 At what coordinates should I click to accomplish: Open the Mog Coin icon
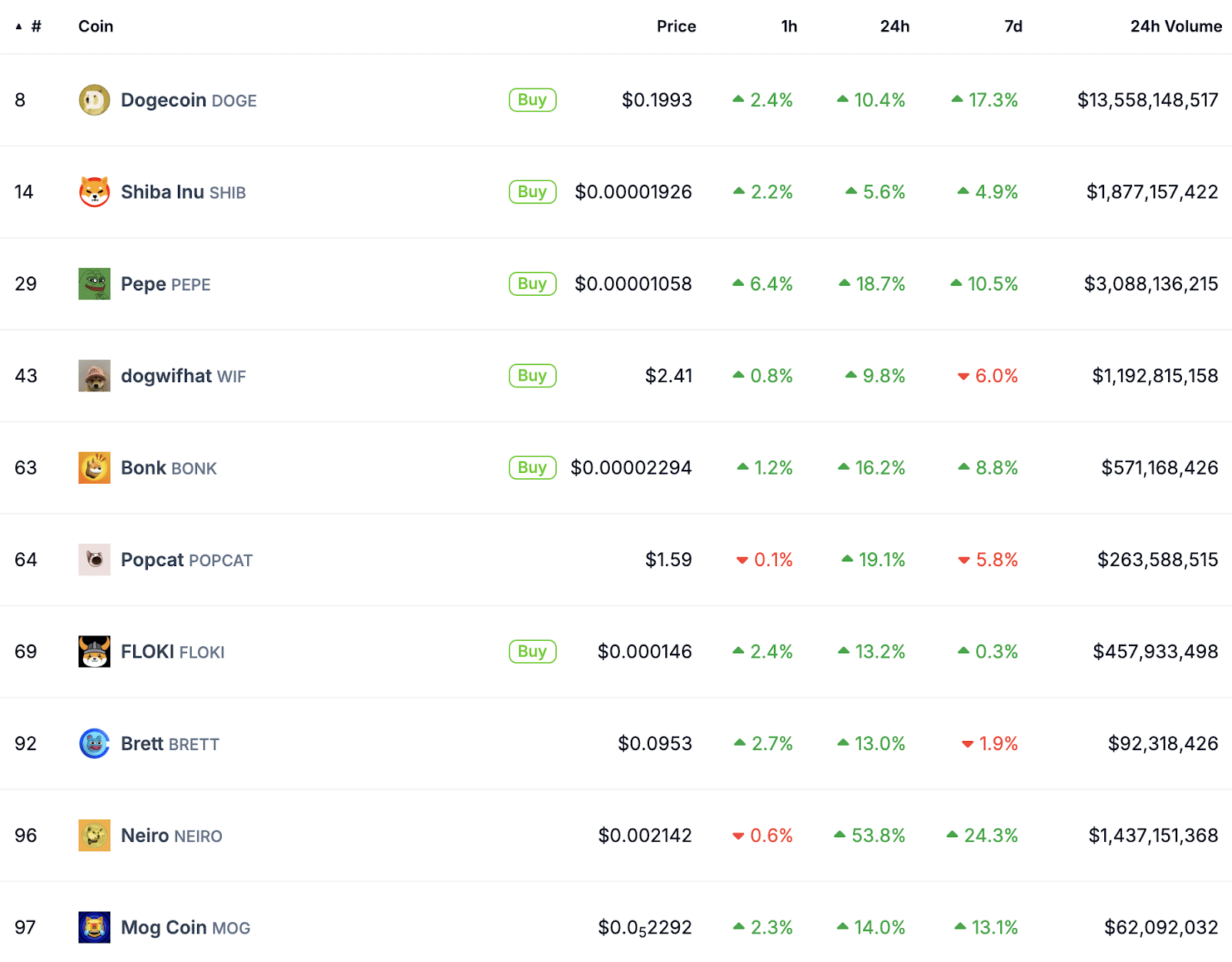[94, 927]
